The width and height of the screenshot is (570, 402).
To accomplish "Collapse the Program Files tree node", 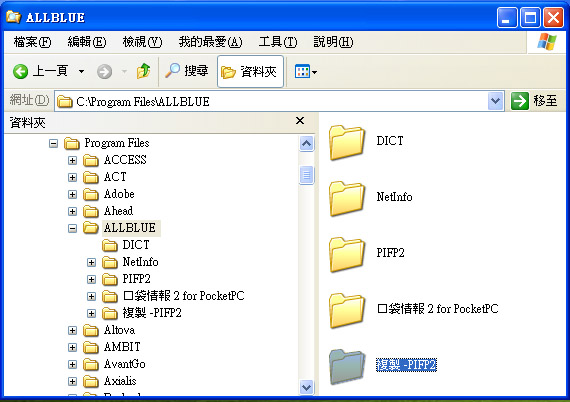I will pyautogui.click(x=53, y=144).
